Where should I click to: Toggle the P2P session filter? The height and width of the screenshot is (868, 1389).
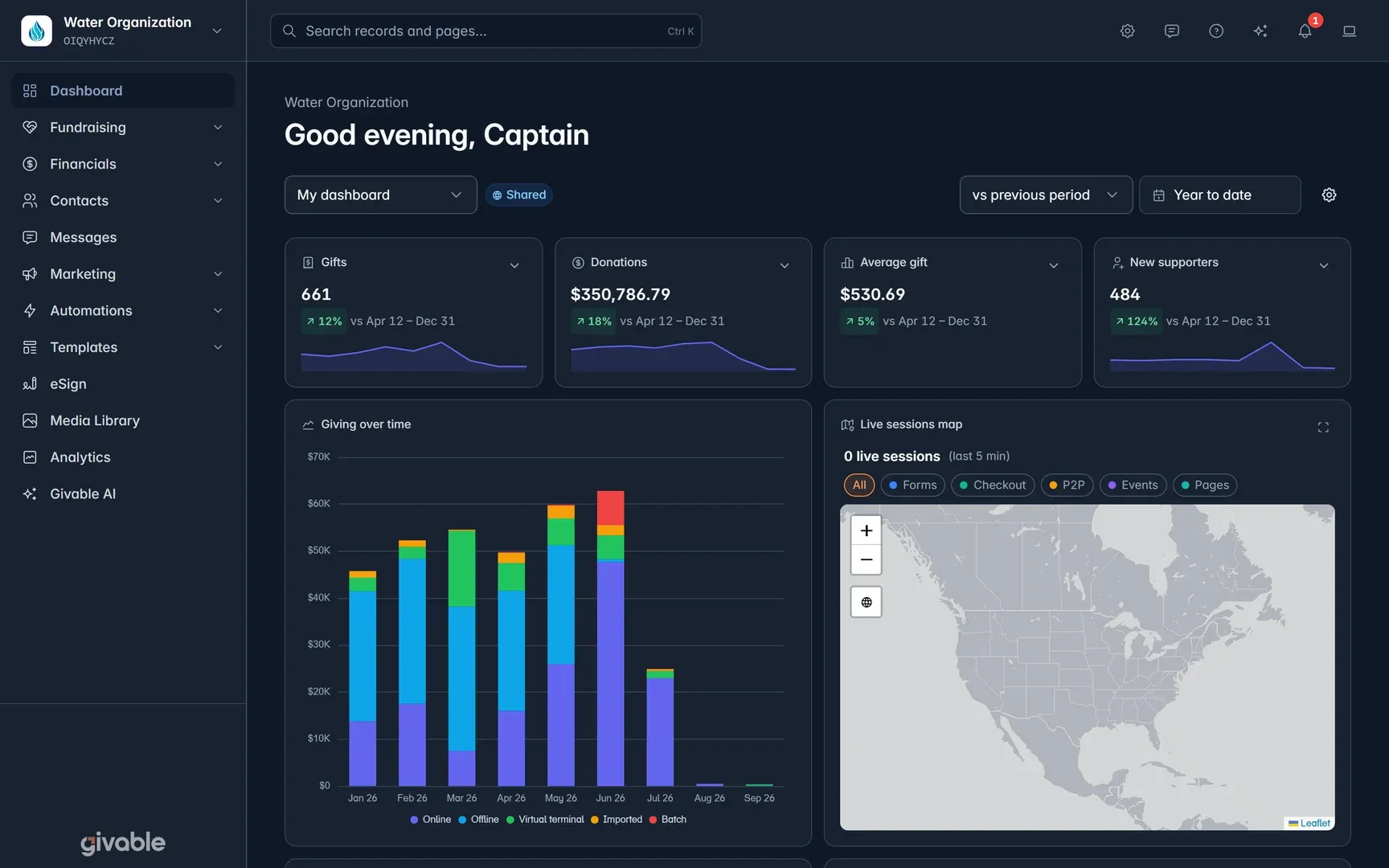[1067, 485]
